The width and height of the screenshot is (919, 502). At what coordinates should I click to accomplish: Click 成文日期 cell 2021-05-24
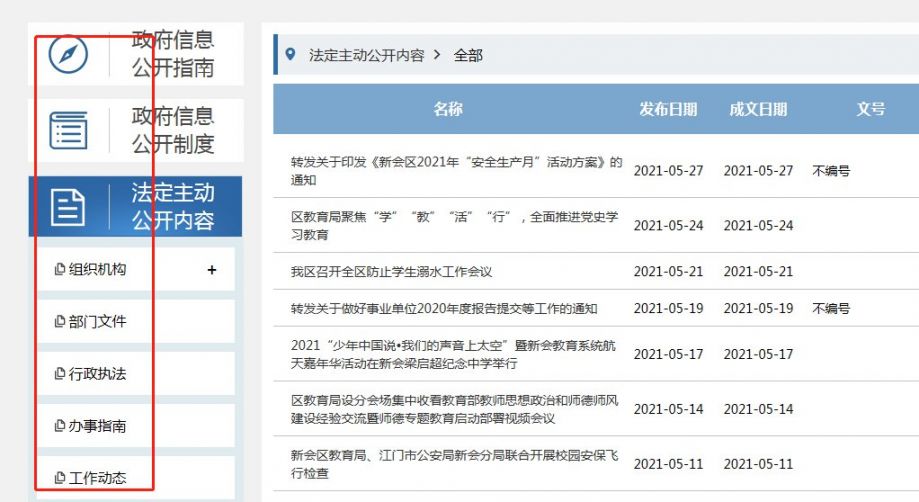coord(758,225)
